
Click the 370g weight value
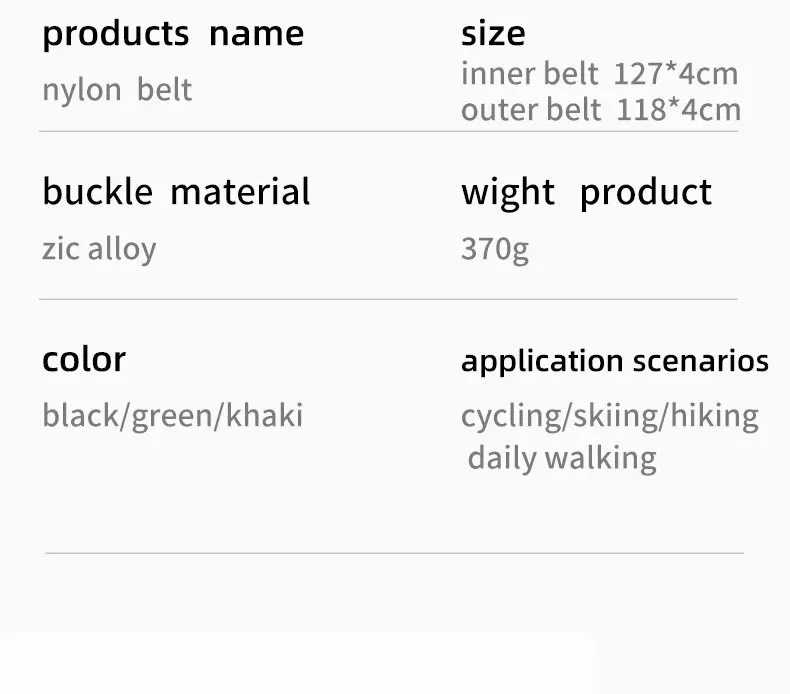pos(494,249)
